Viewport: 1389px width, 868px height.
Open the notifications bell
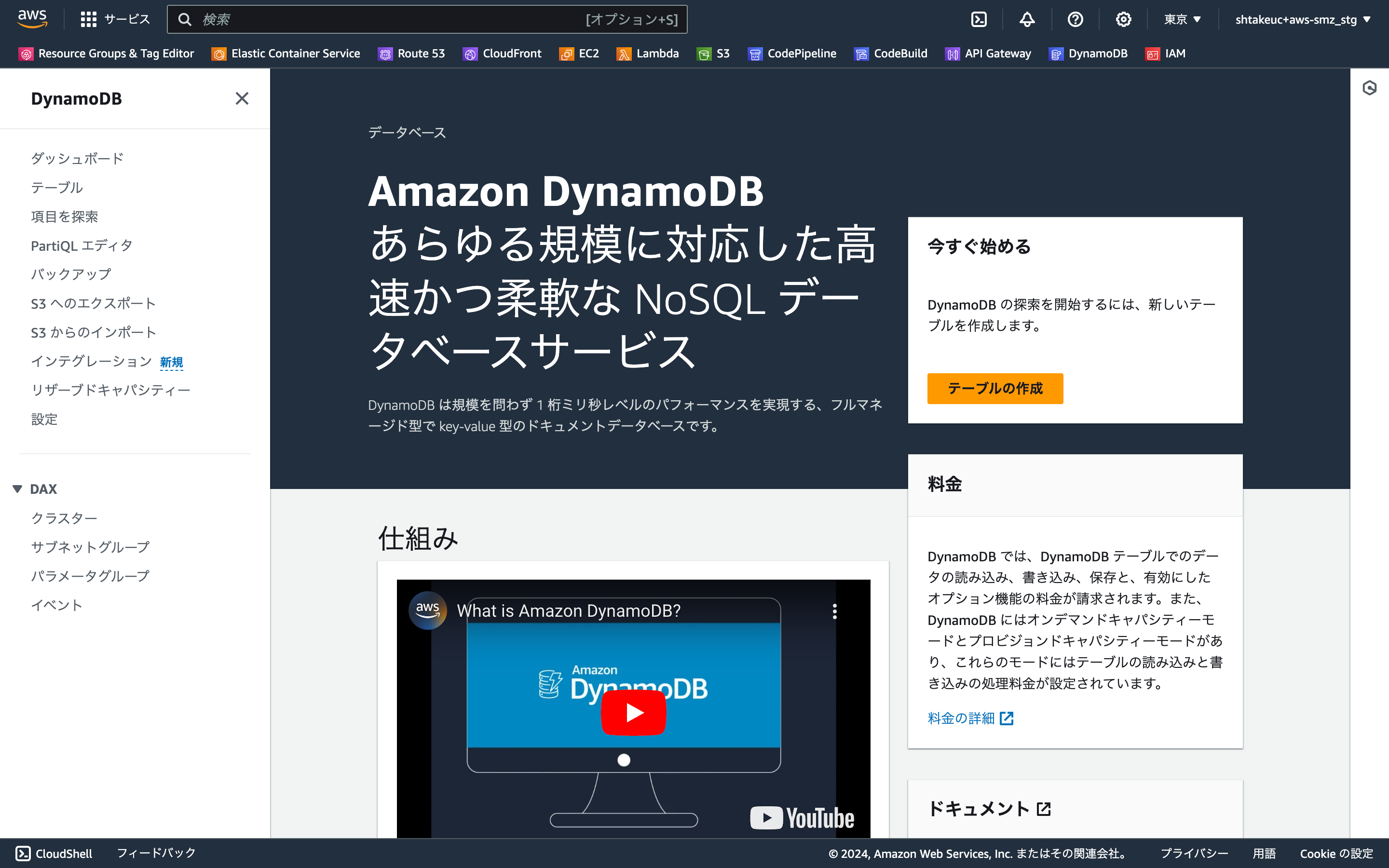pos(1027,19)
